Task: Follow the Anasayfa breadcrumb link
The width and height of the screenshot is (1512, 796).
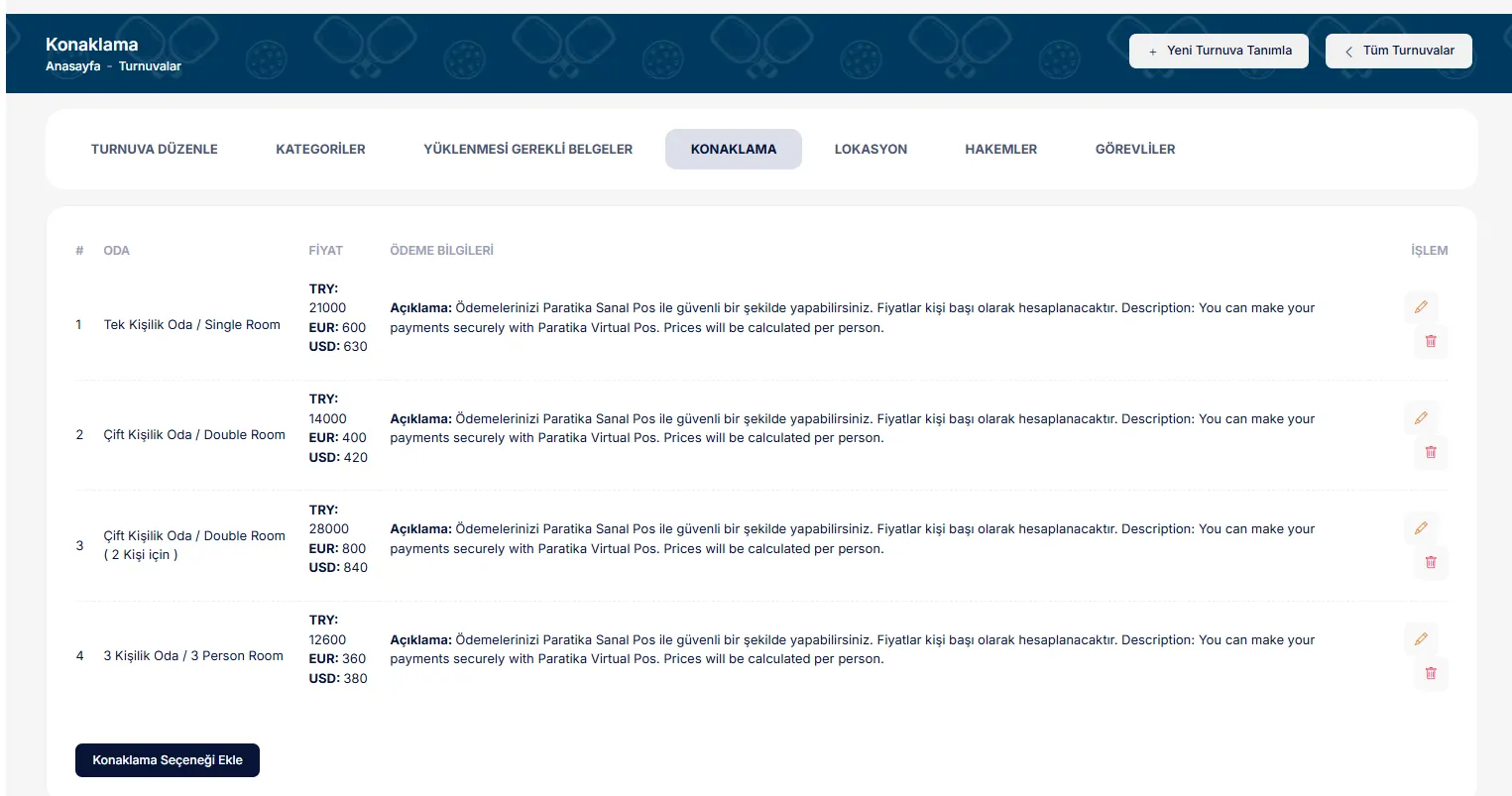Action: pos(73,66)
